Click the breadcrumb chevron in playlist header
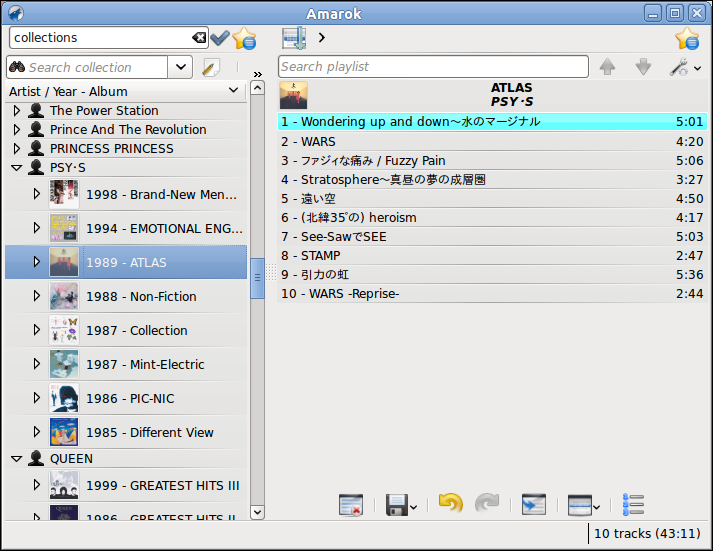The height and width of the screenshot is (551, 713). click(x=322, y=37)
